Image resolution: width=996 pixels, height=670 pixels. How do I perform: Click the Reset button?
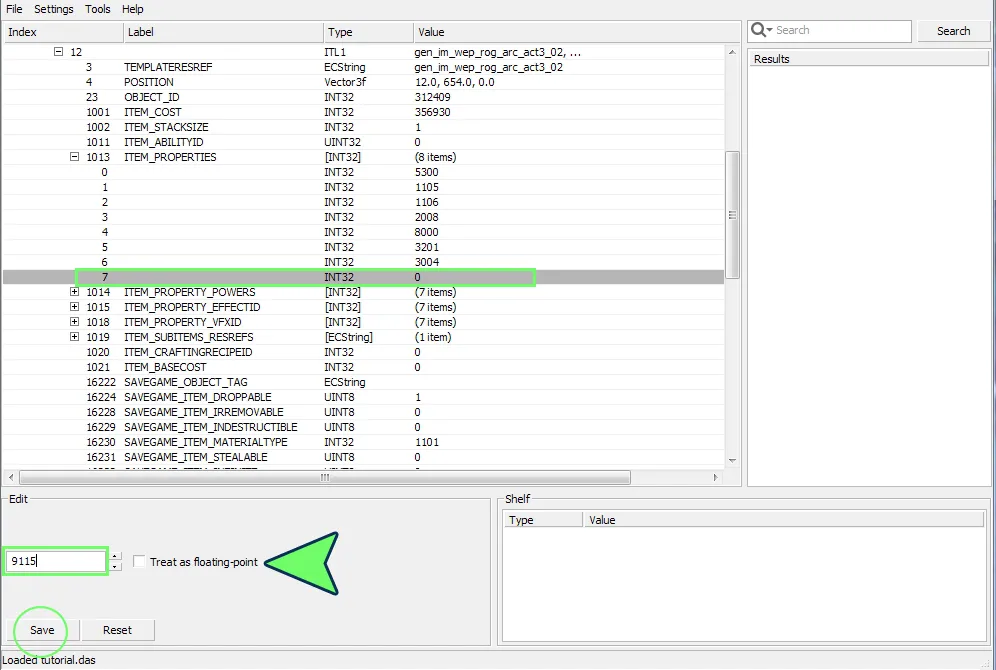[x=117, y=630]
